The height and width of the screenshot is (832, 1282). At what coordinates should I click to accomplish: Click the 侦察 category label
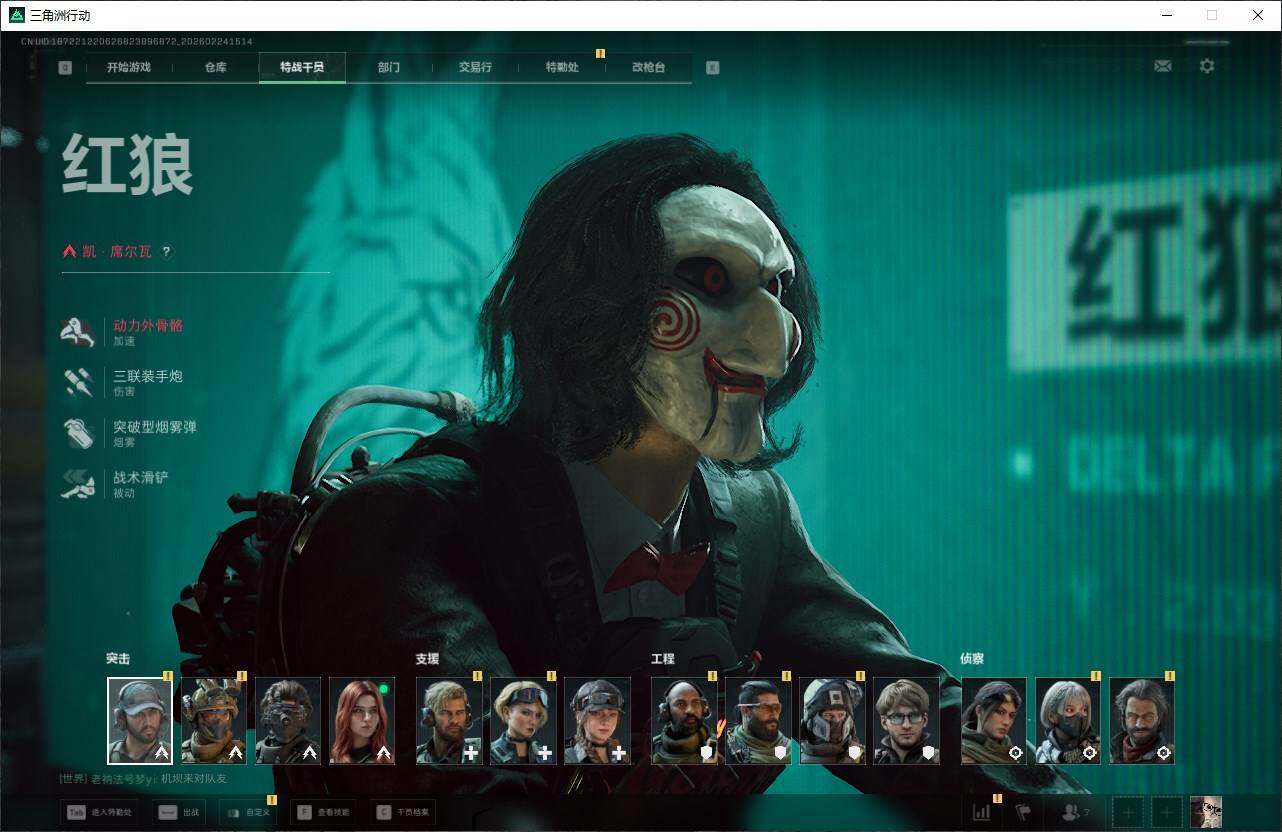click(x=972, y=659)
